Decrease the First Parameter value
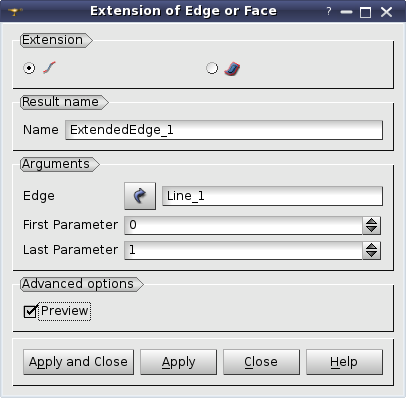Screen dimensions: 406x398 tap(371, 230)
